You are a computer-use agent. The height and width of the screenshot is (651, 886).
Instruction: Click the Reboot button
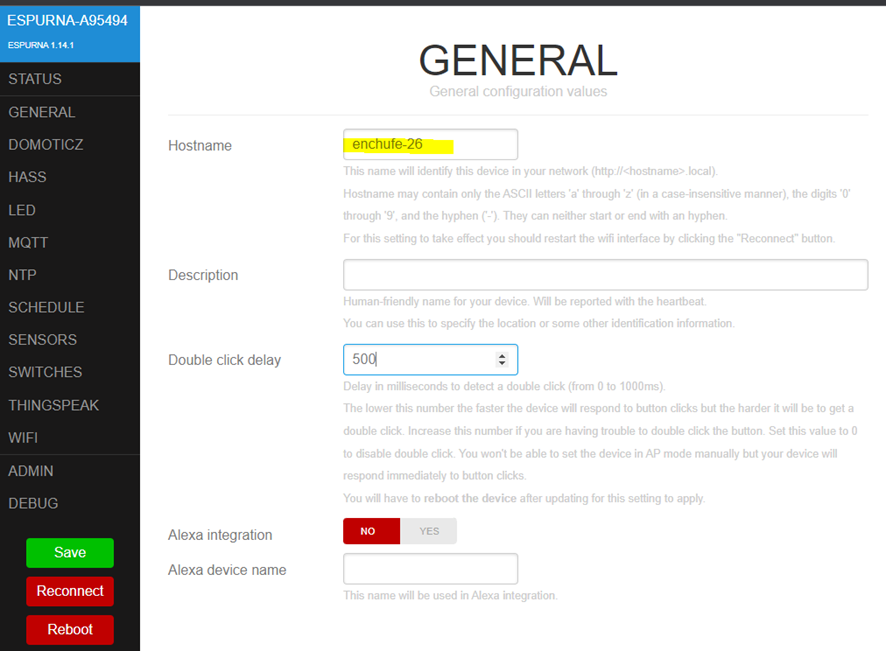pos(70,629)
